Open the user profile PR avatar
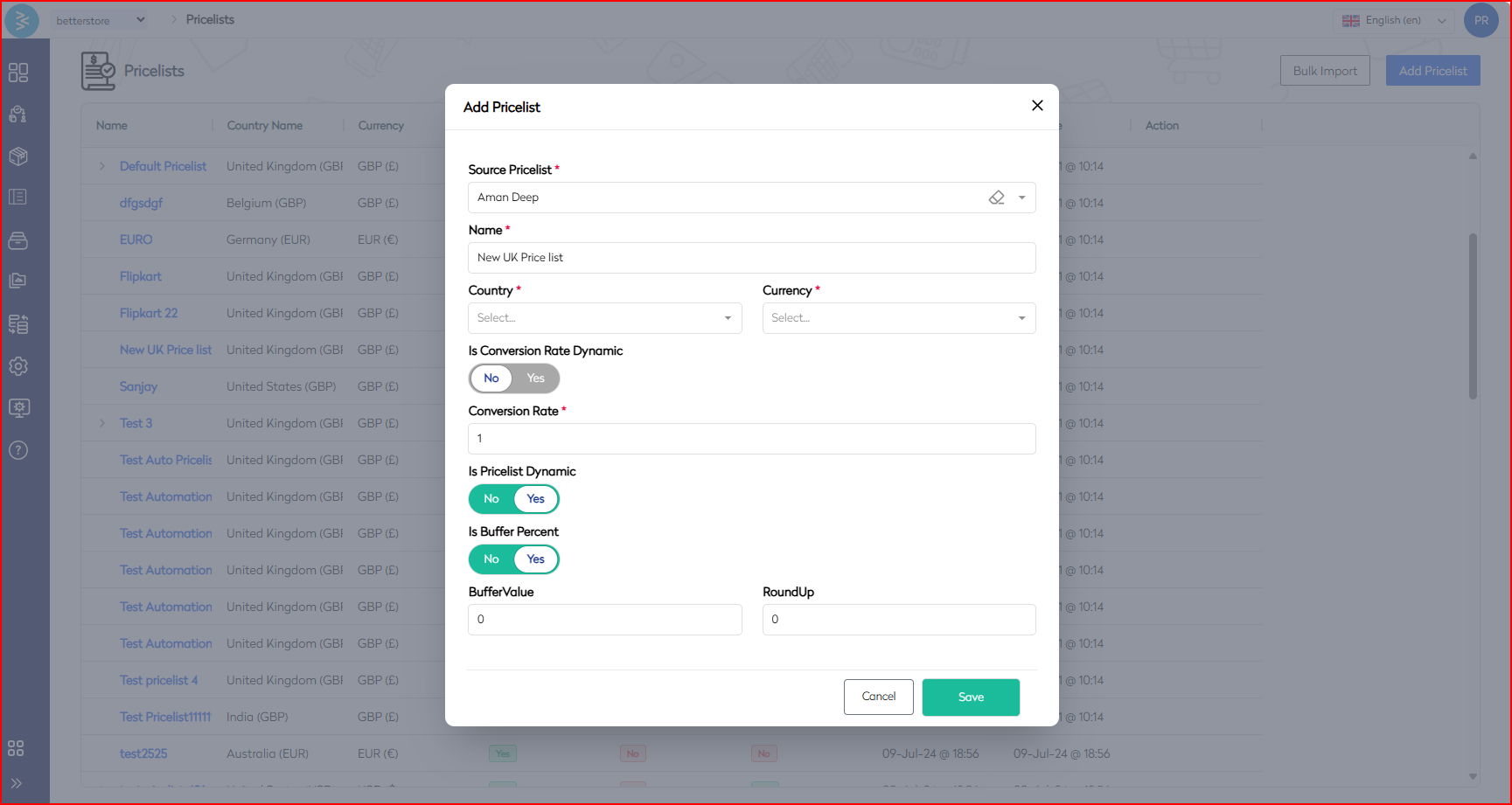 (x=1481, y=20)
